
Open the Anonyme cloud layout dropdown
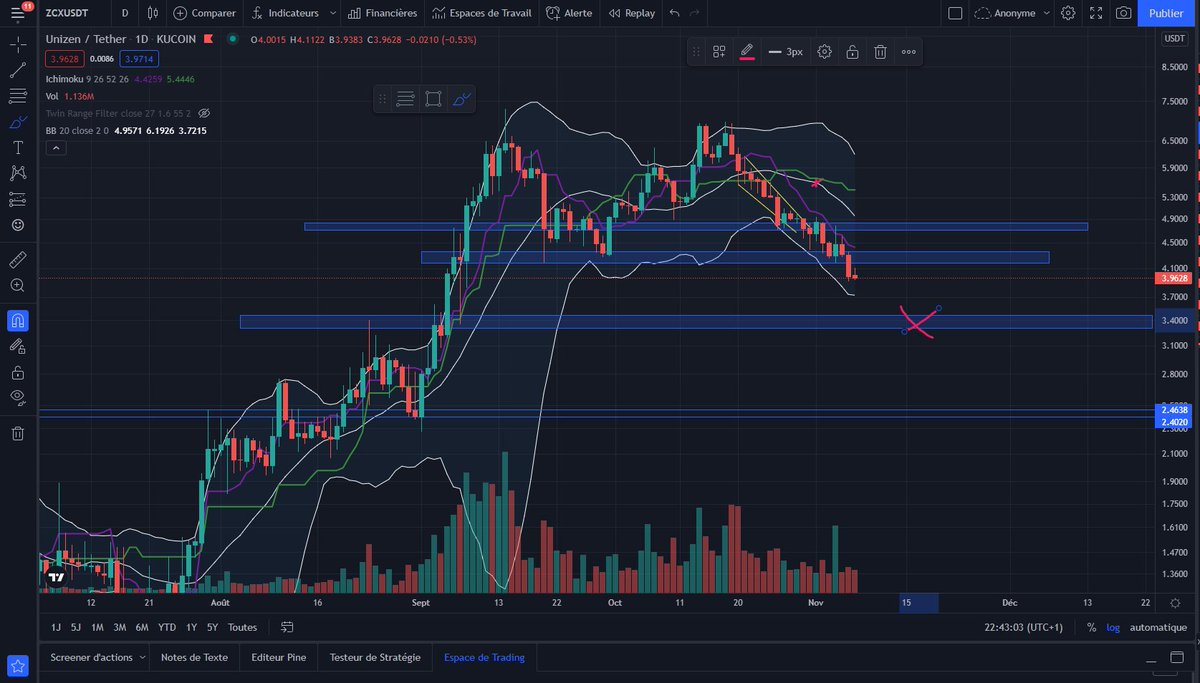(x=1012, y=13)
